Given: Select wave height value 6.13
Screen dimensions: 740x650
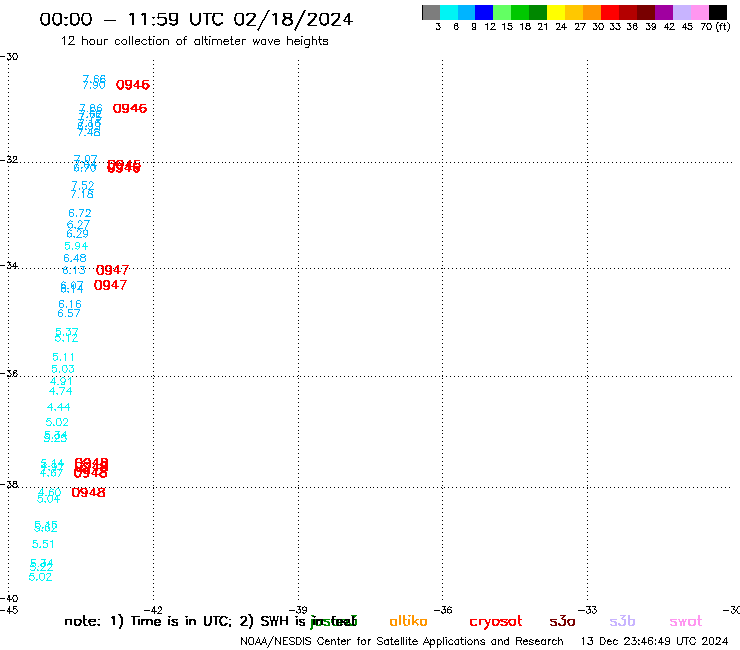Looking at the screenshot, I should click(74, 270).
